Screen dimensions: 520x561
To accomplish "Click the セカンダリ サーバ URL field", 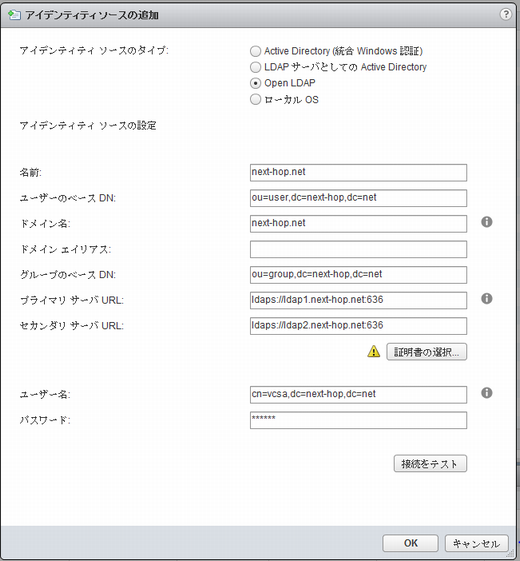I will (358, 326).
